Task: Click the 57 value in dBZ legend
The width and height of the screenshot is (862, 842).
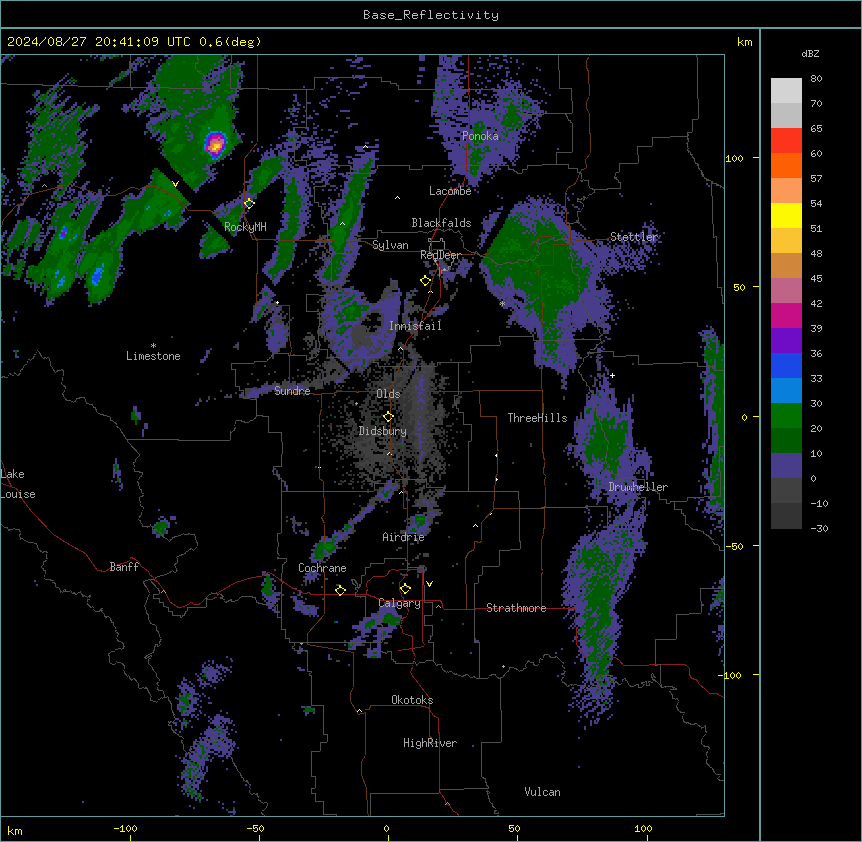Action: coord(816,179)
